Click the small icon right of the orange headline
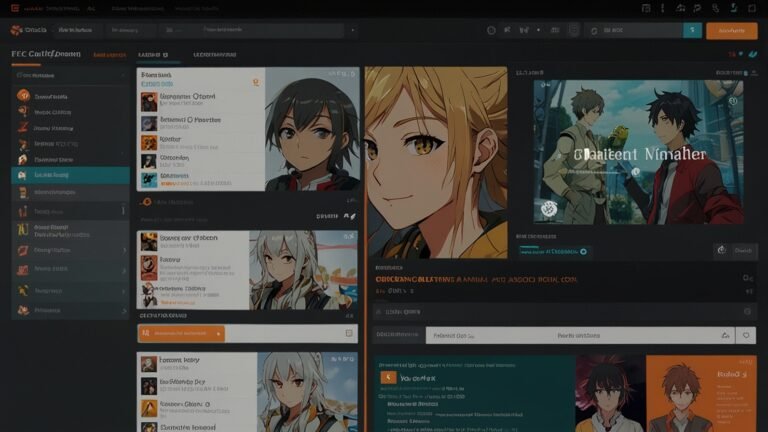 click(747, 278)
